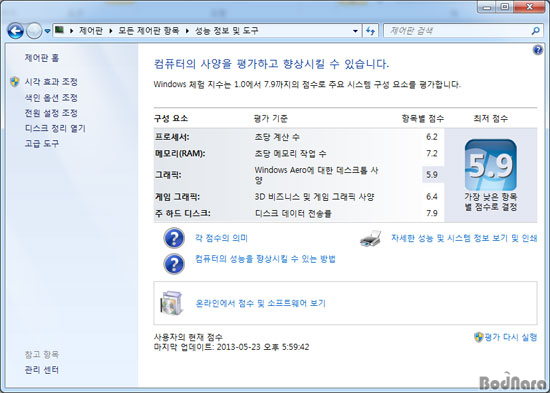Click the 초당 계산 수 description
Image resolution: width=550 pixels, height=393 pixels.
pos(277,137)
